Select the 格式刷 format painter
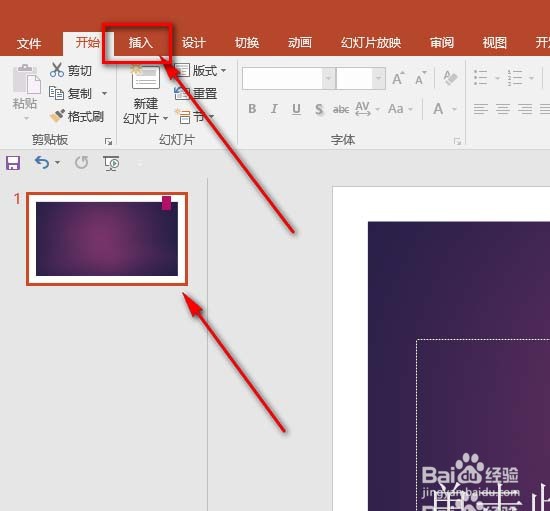Viewport: 550px width, 511px height. click(x=76, y=116)
